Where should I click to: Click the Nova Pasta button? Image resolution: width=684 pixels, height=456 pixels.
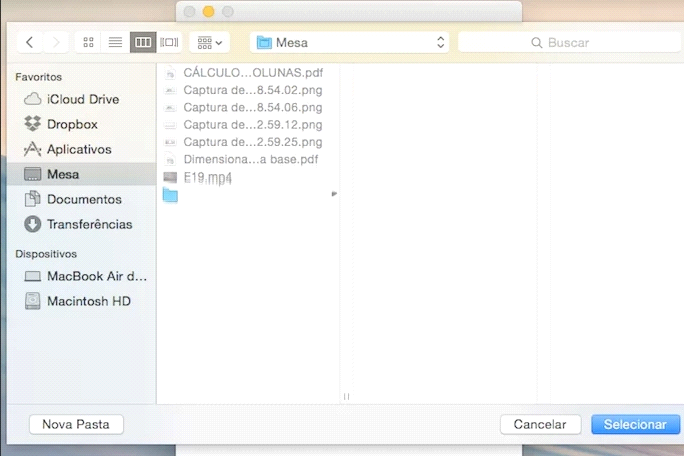(76, 424)
